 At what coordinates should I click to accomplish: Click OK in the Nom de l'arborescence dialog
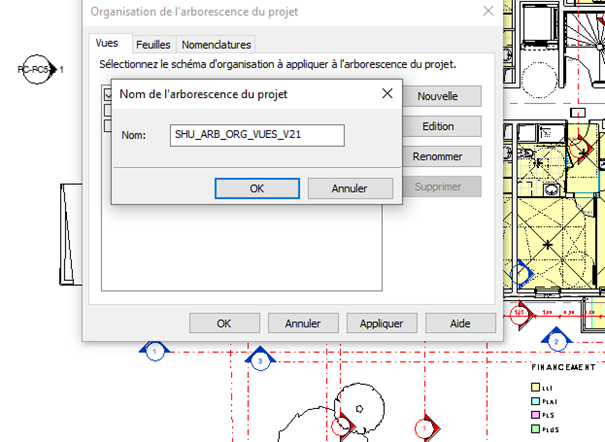click(257, 189)
